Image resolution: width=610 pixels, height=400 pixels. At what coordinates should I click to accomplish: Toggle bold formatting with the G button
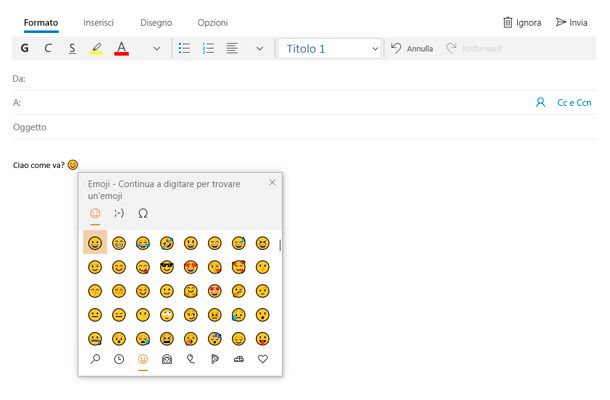coord(25,48)
